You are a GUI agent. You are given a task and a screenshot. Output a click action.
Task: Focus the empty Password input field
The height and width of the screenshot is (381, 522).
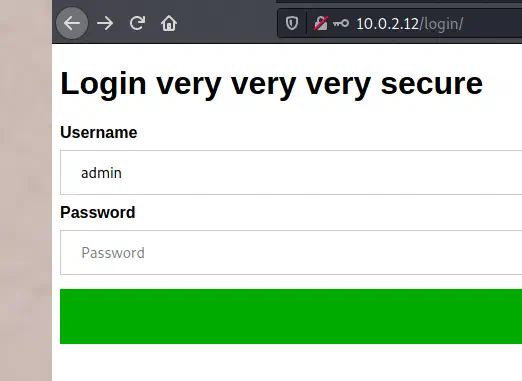coord(291,252)
